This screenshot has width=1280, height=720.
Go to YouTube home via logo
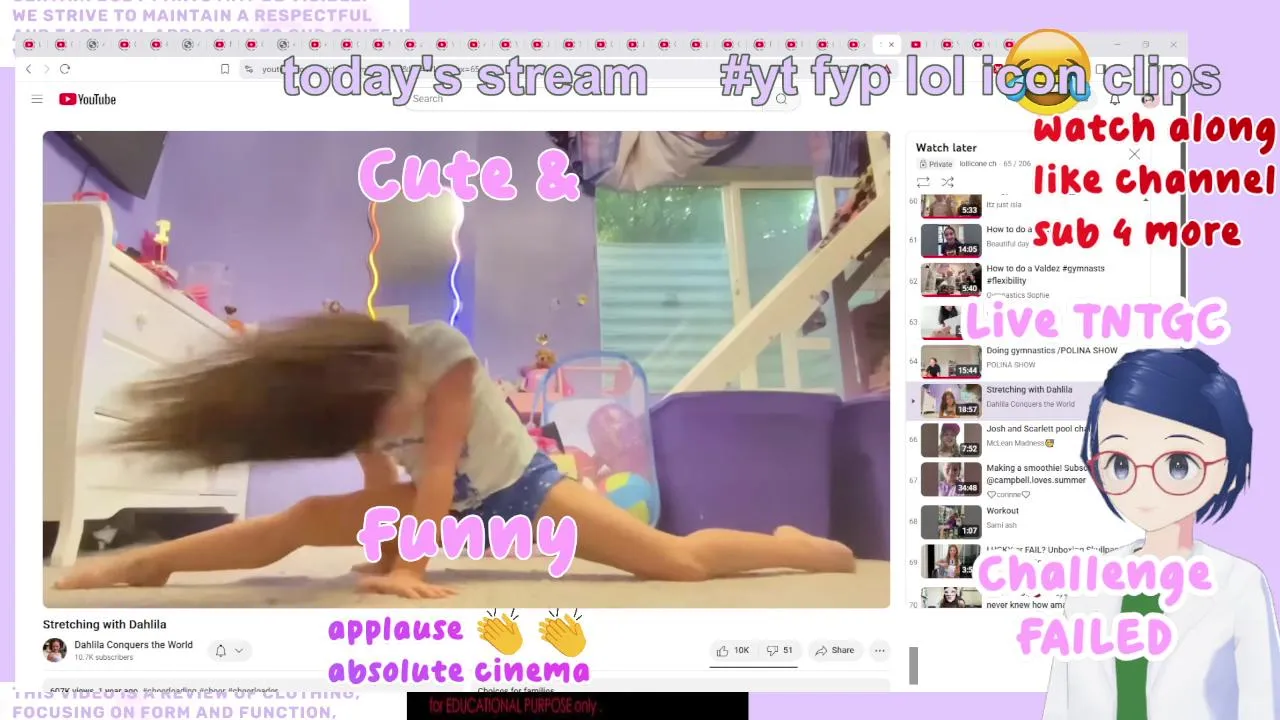pos(88,99)
